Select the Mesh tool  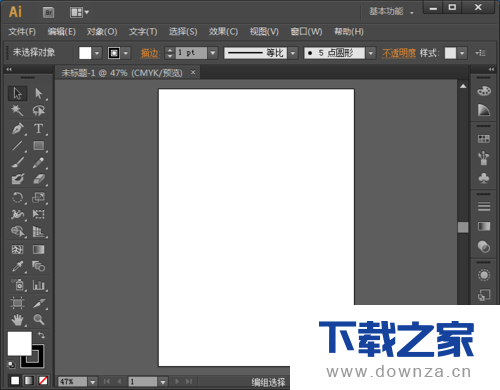pos(17,249)
